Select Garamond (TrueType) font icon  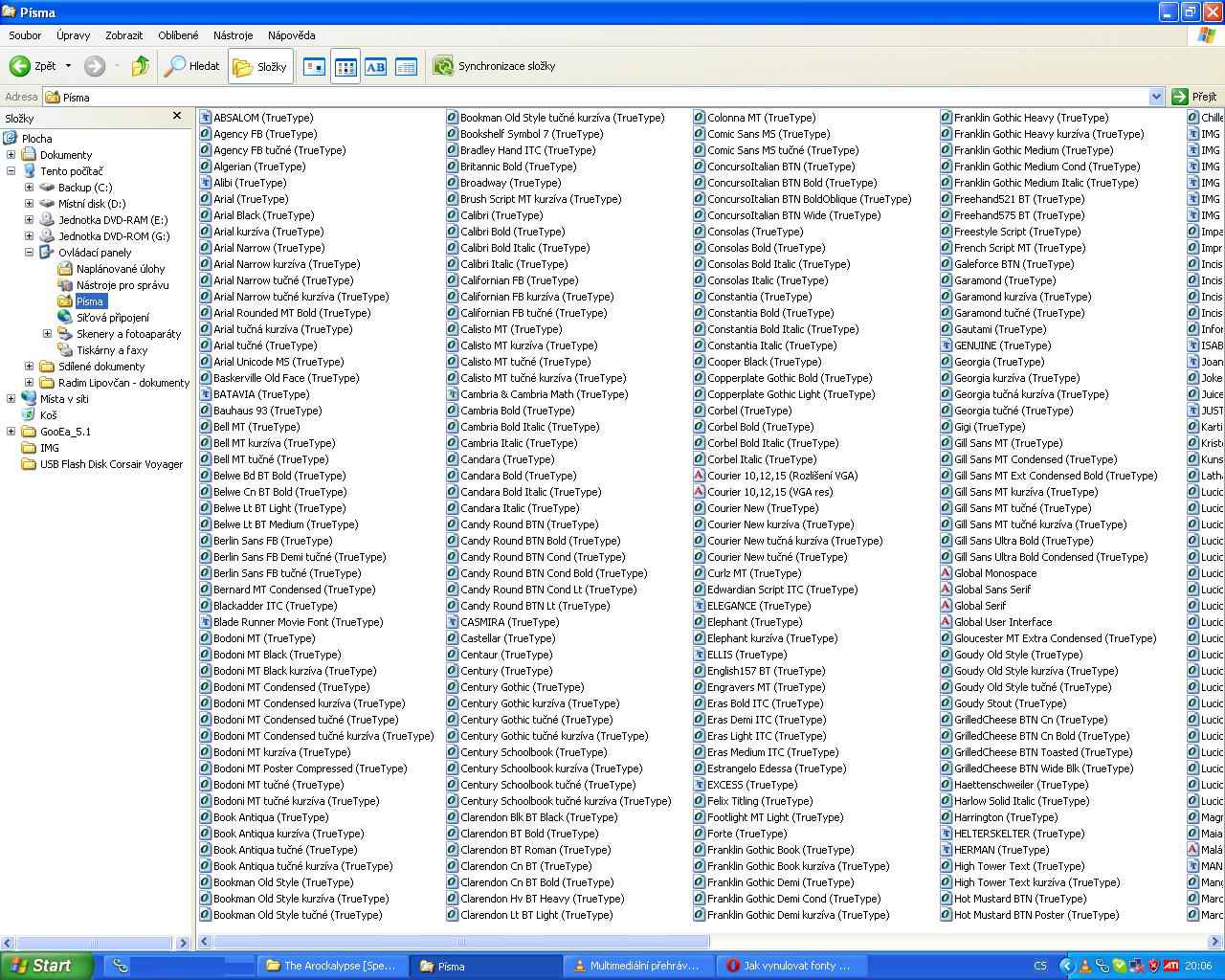tap(947, 280)
